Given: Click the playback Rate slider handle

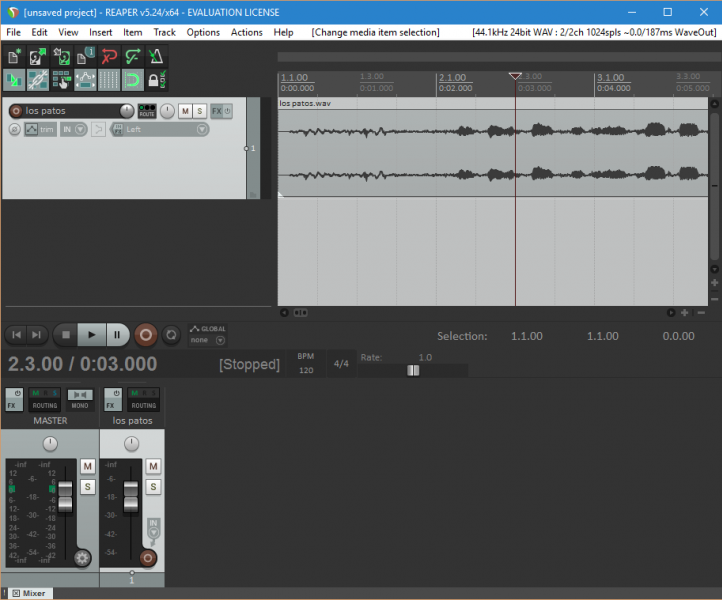Looking at the screenshot, I should [x=413, y=370].
